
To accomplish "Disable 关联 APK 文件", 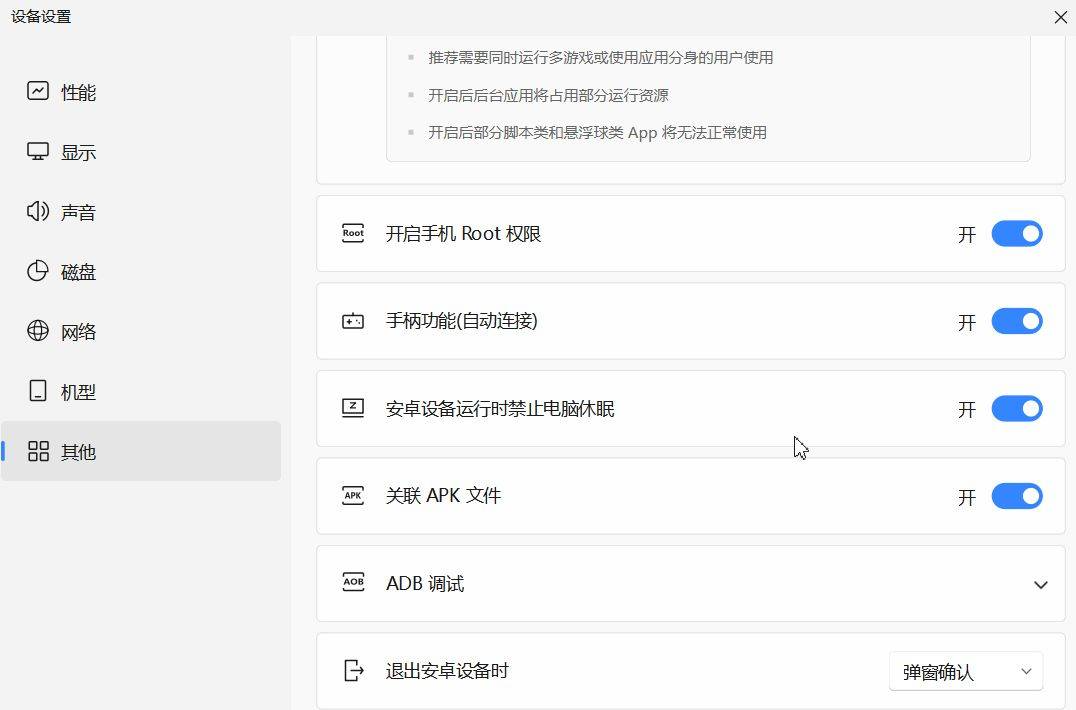I will tap(1016, 495).
